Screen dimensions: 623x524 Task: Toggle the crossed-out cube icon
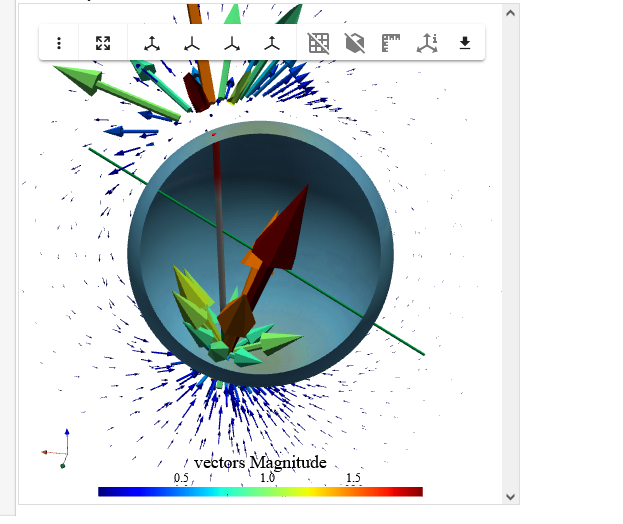pos(354,43)
